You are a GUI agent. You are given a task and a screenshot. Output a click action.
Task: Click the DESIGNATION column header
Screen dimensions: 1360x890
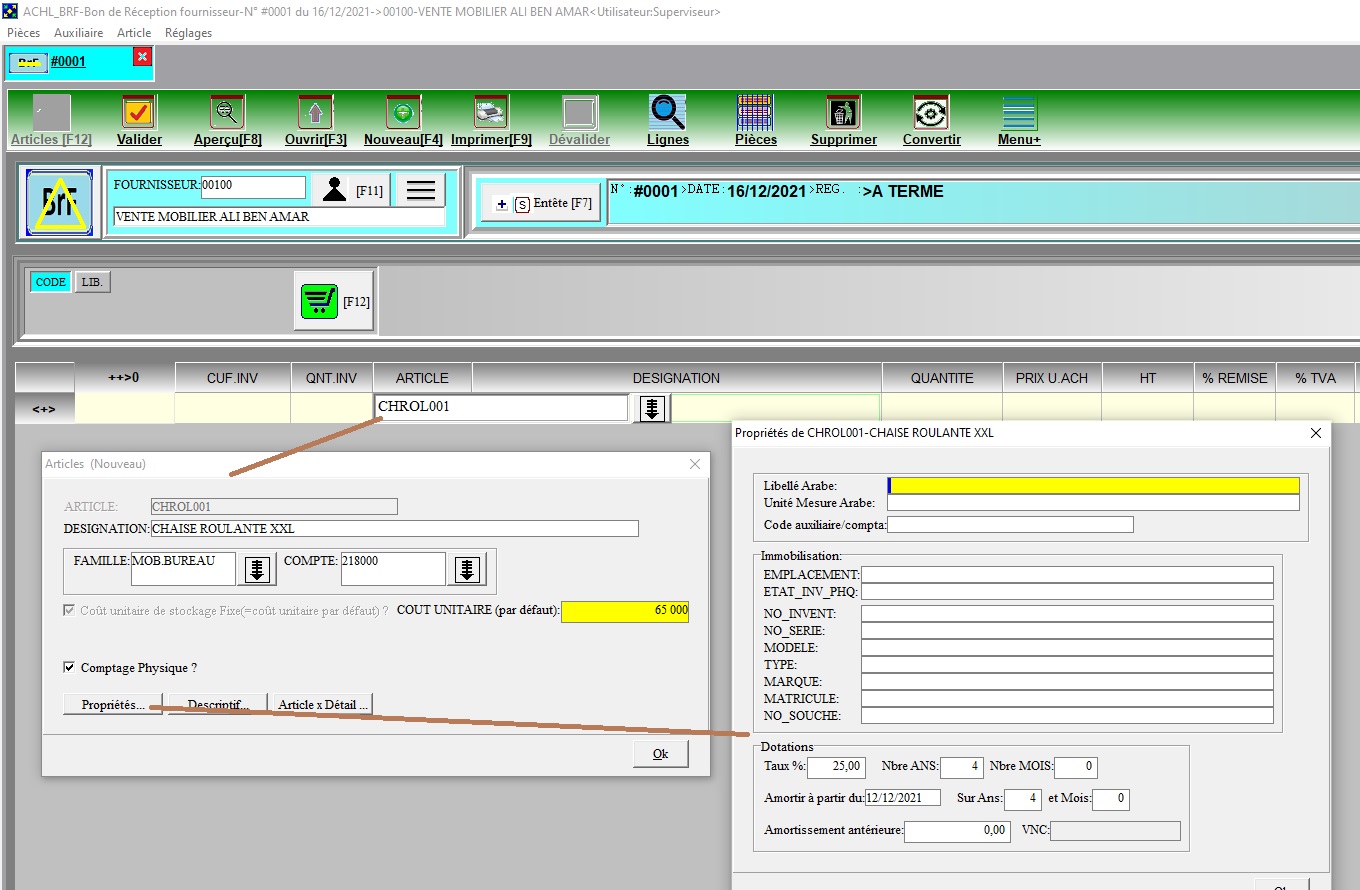tap(676, 378)
